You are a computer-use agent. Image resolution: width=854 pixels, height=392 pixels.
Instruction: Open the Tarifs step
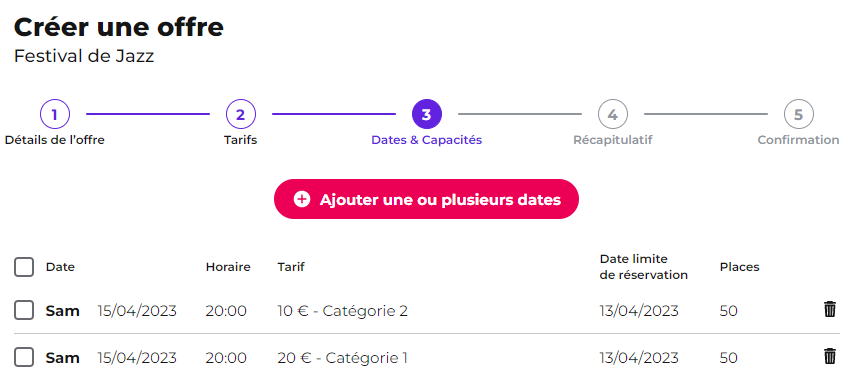pyautogui.click(x=241, y=140)
